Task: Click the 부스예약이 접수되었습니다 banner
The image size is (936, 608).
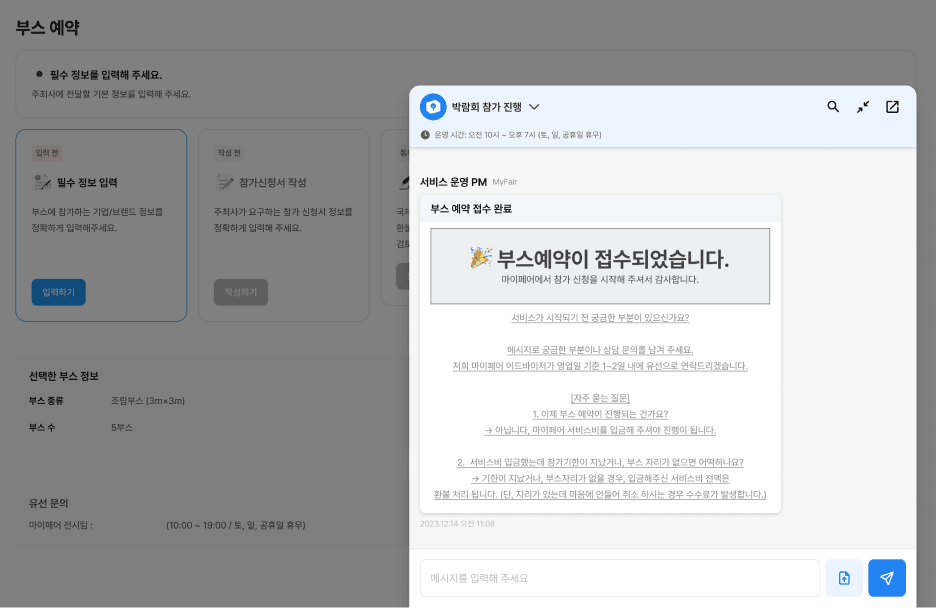Action: [600, 266]
